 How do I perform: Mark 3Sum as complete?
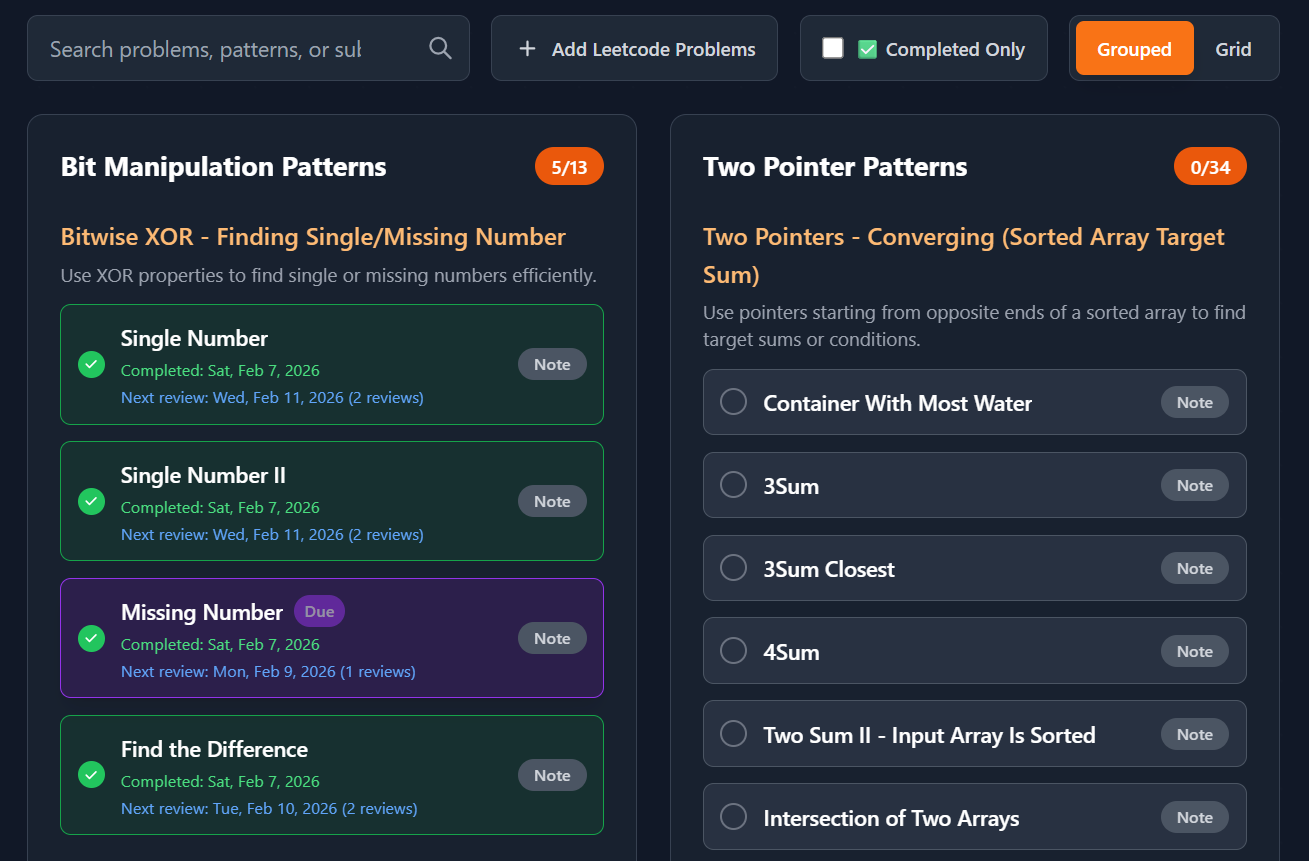733,485
